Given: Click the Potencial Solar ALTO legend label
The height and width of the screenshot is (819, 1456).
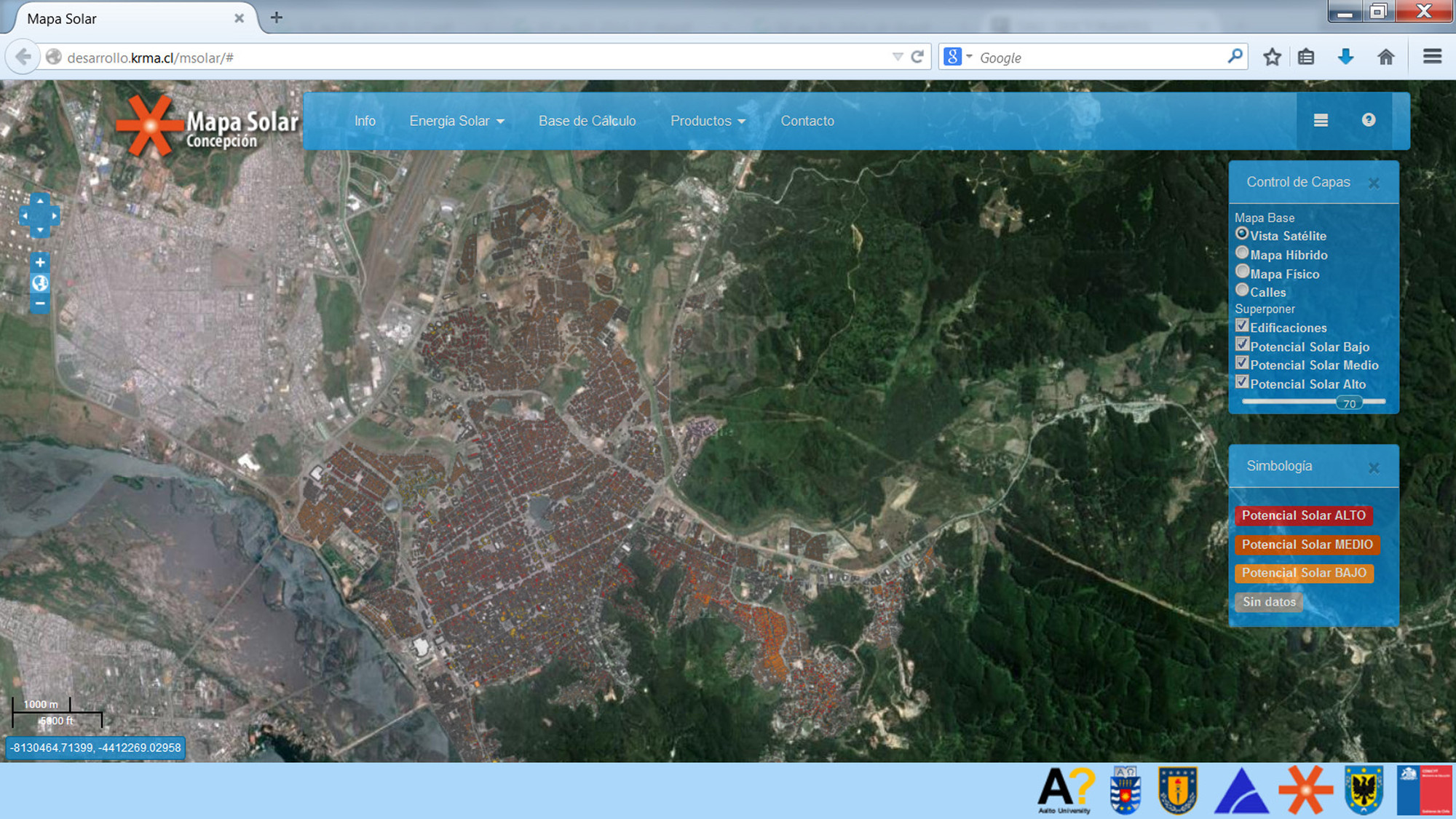Looking at the screenshot, I should [1303, 515].
